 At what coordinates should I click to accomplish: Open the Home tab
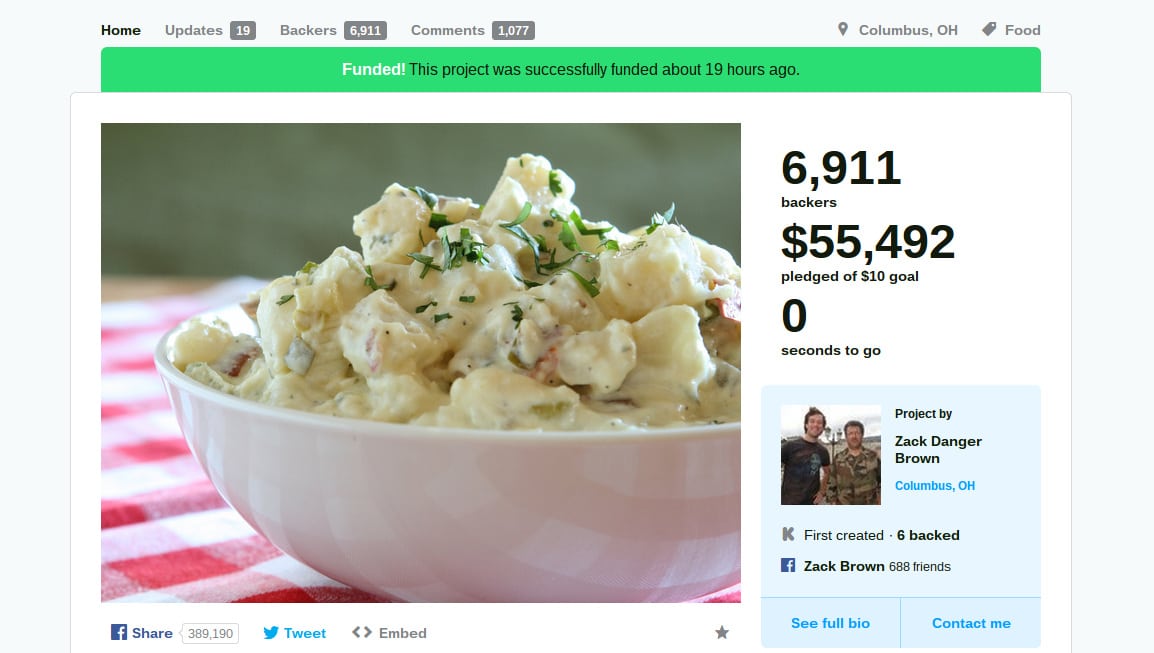pyautogui.click(x=121, y=30)
